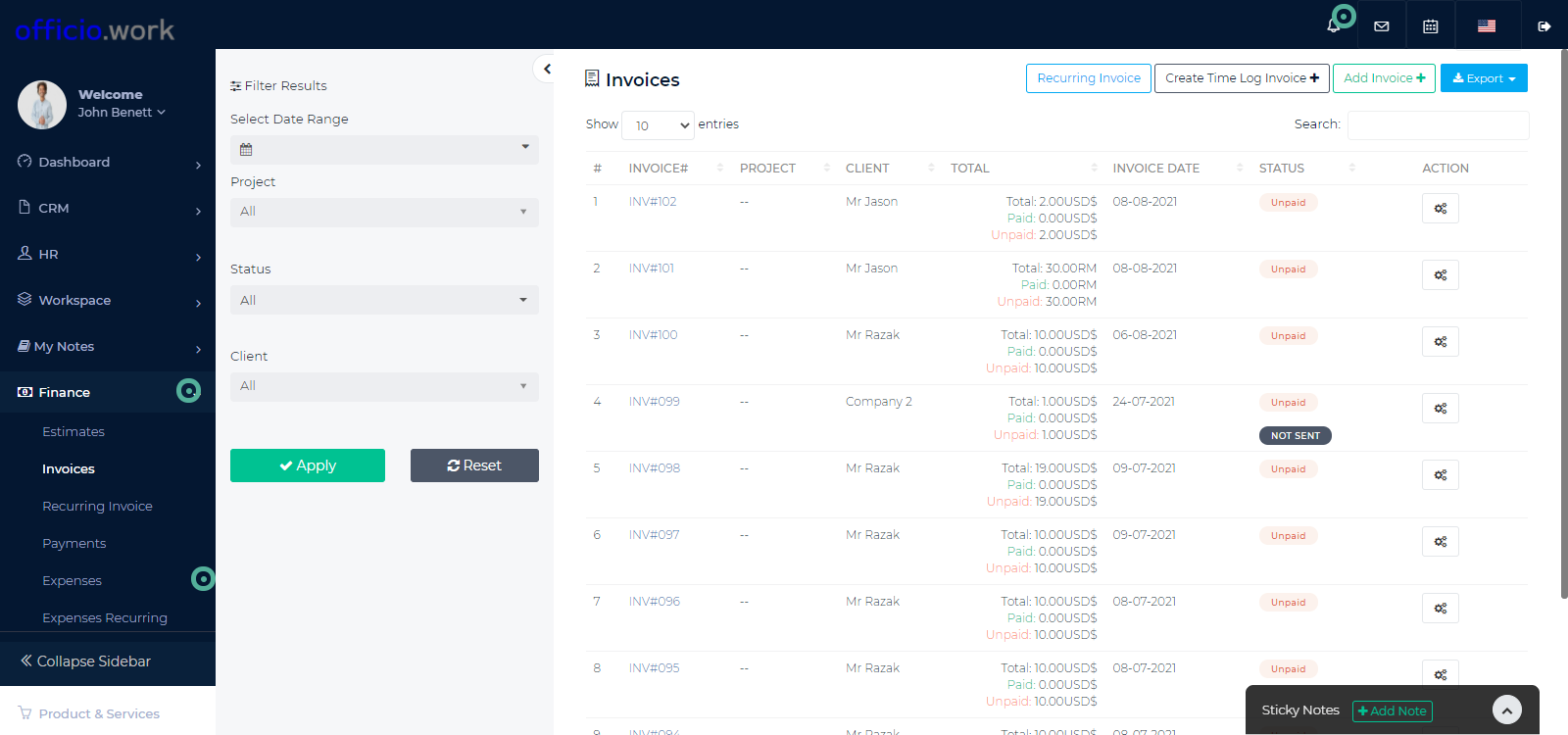Click Create Time Log Invoice button
1568x735 pixels.
pyautogui.click(x=1242, y=78)
